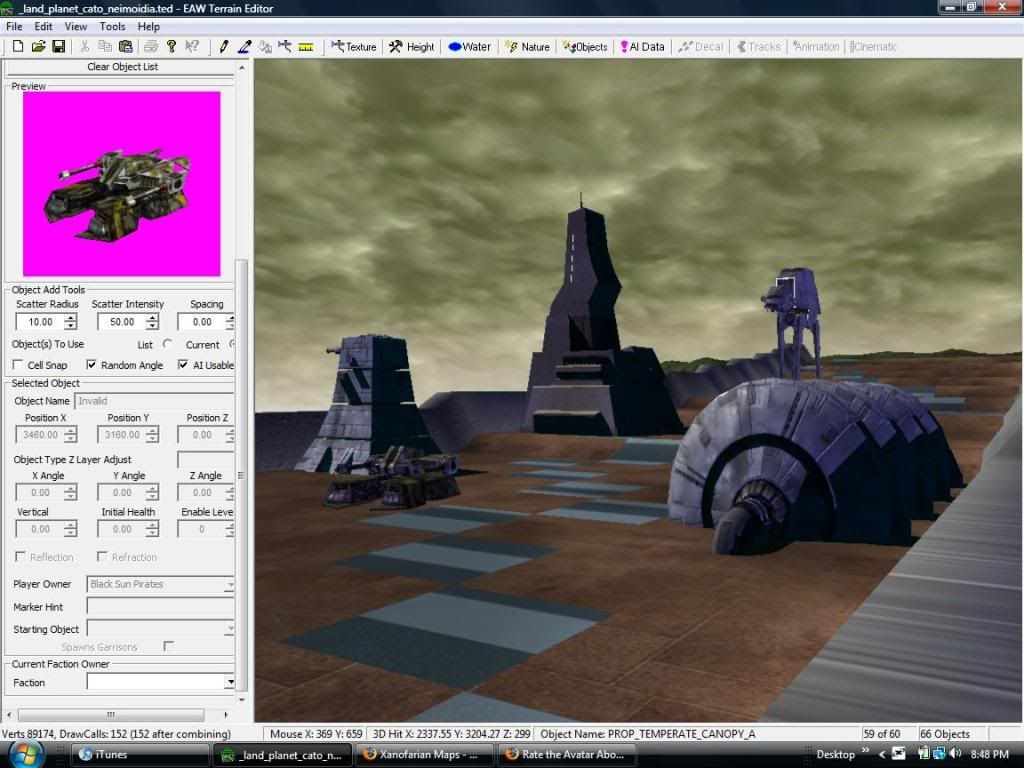Adjust the Position Y spinner

click(152, 434)
